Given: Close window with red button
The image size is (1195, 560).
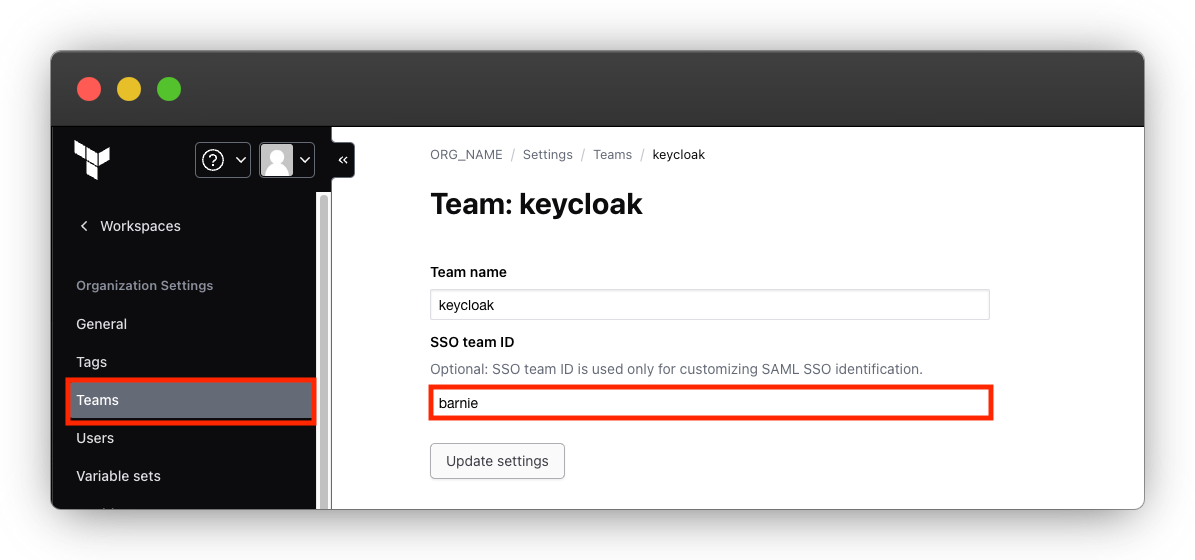Looking at the screenshot, I should [89, 89].
